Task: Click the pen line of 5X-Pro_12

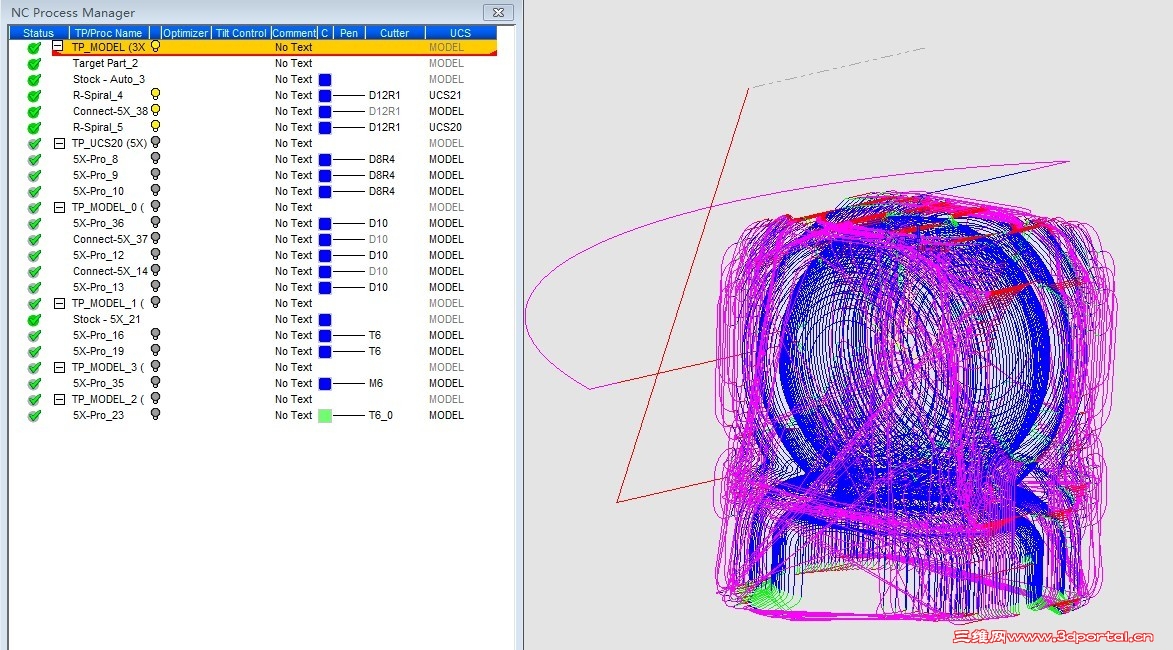Action: pos(349,256)
